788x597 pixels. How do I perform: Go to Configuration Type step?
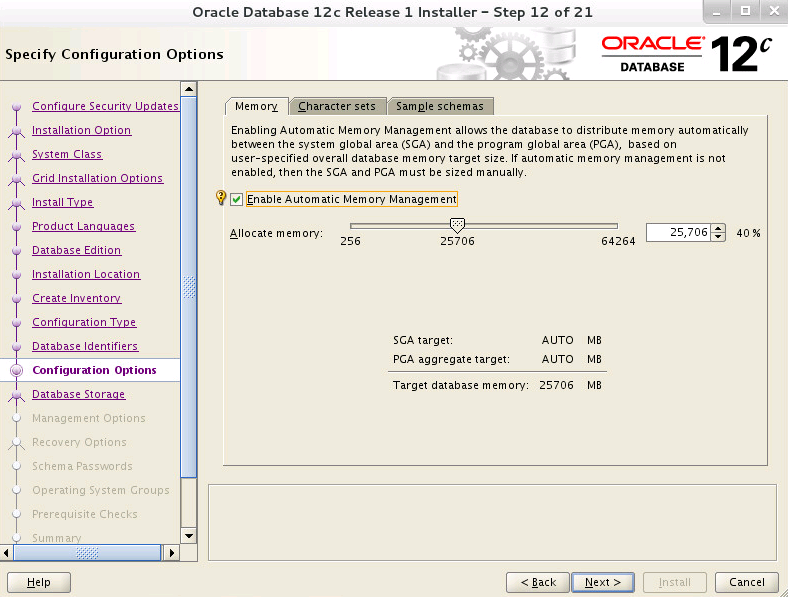(84, 323)
